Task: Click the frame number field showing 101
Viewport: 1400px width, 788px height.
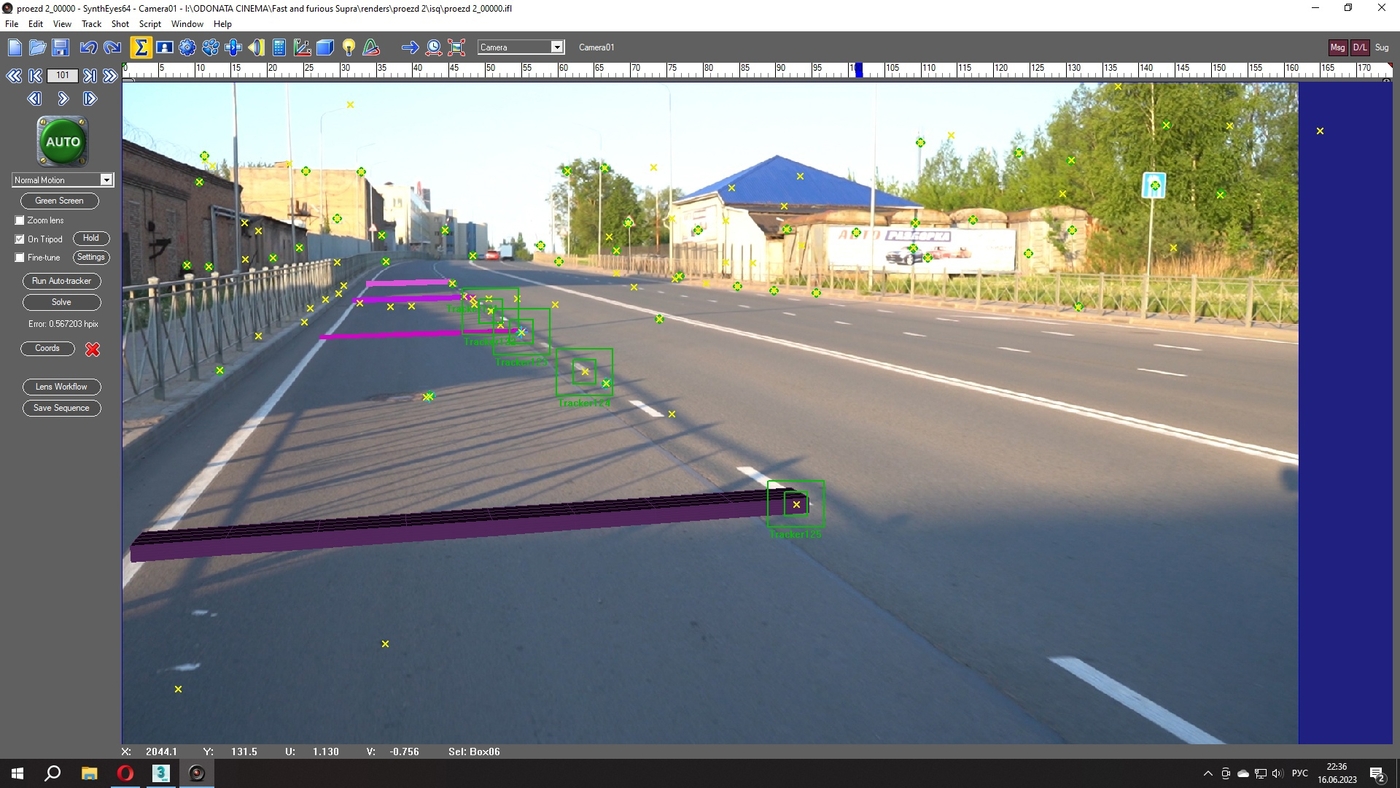Action: [x=62, y=75]
